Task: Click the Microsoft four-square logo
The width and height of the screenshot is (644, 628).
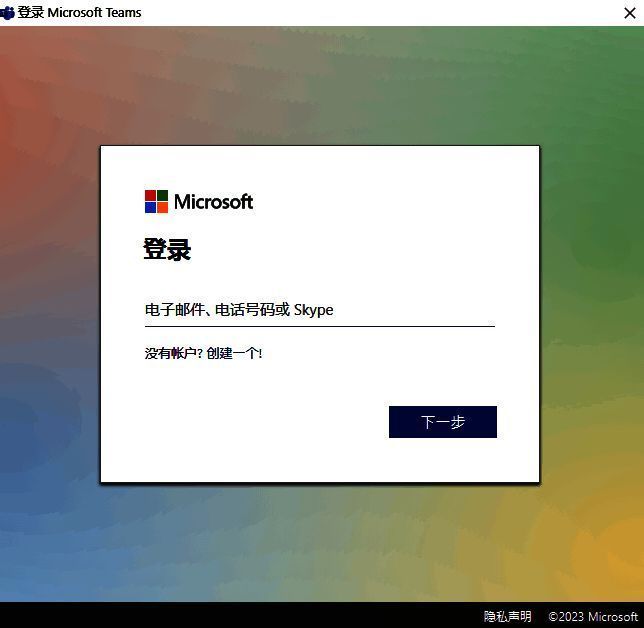Action: click(x=156, y=201)
